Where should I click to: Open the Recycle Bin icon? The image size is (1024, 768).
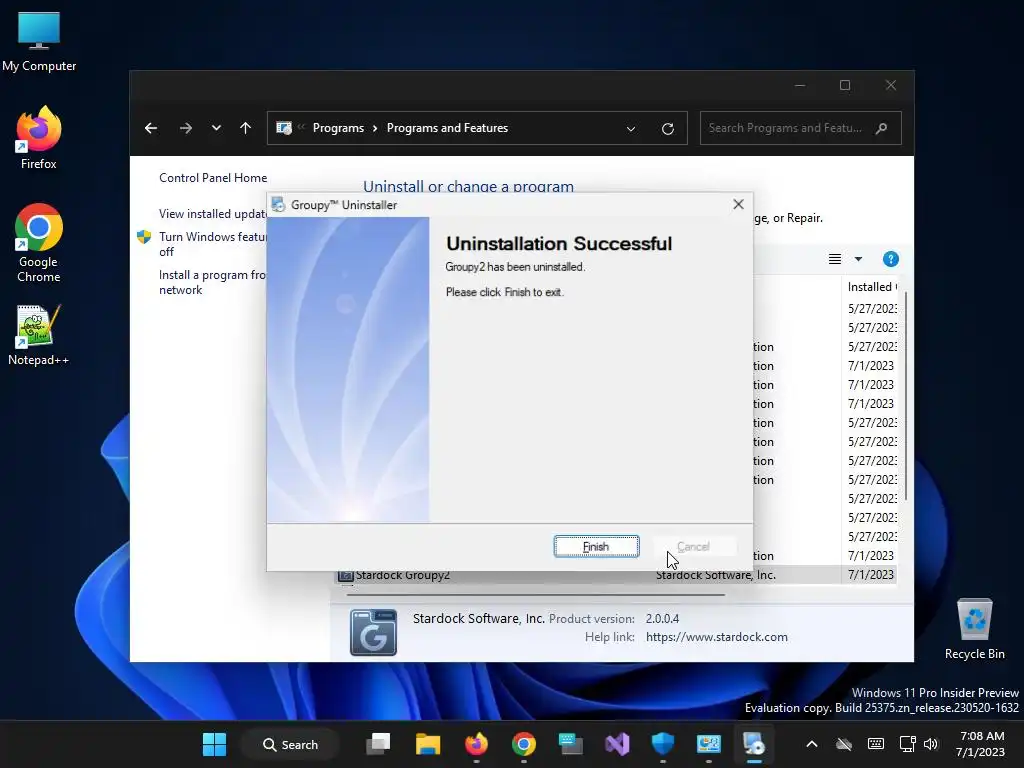pyautogui.click(x=974, y=629)
